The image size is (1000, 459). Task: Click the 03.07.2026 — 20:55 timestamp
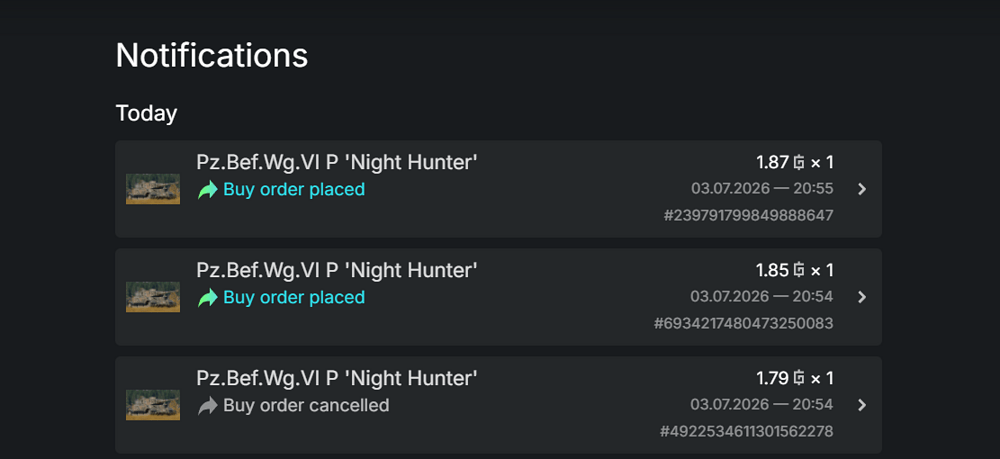pos(762,189)
